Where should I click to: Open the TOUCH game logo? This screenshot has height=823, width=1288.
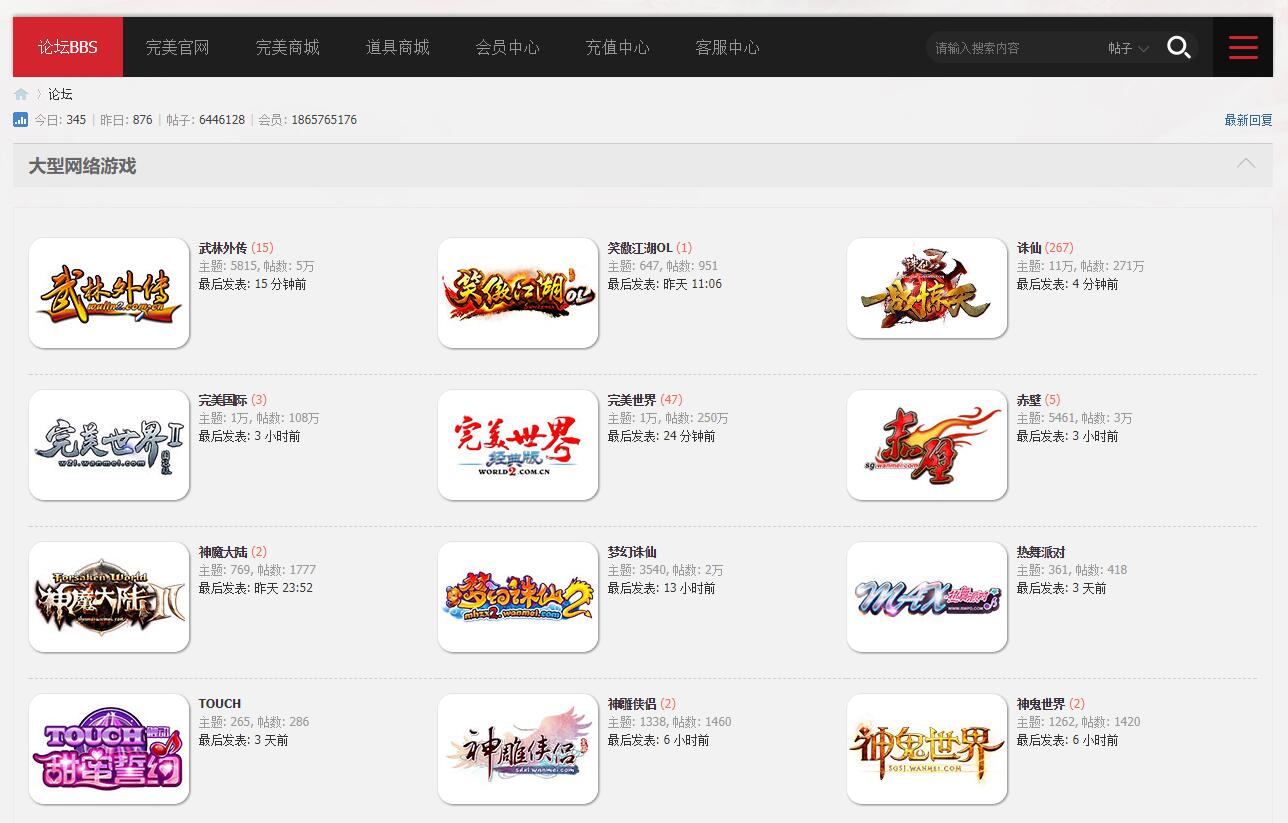(109, 749)
